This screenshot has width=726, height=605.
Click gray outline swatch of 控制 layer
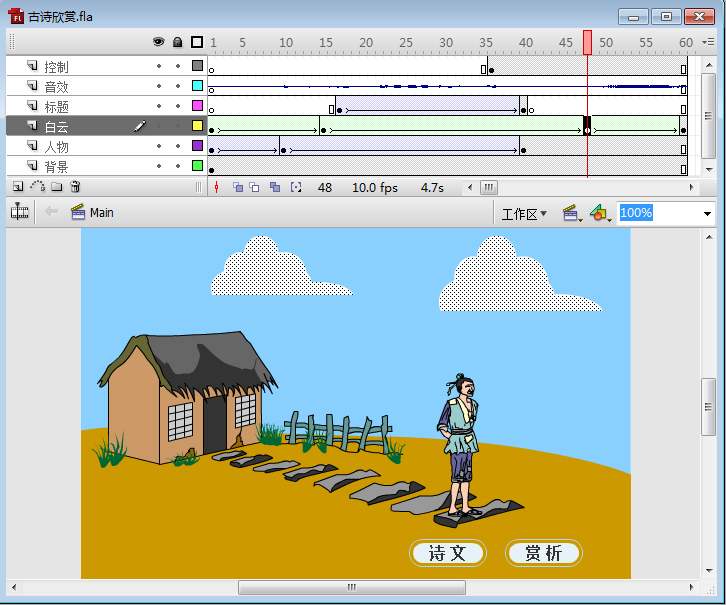tap(197, 66)
